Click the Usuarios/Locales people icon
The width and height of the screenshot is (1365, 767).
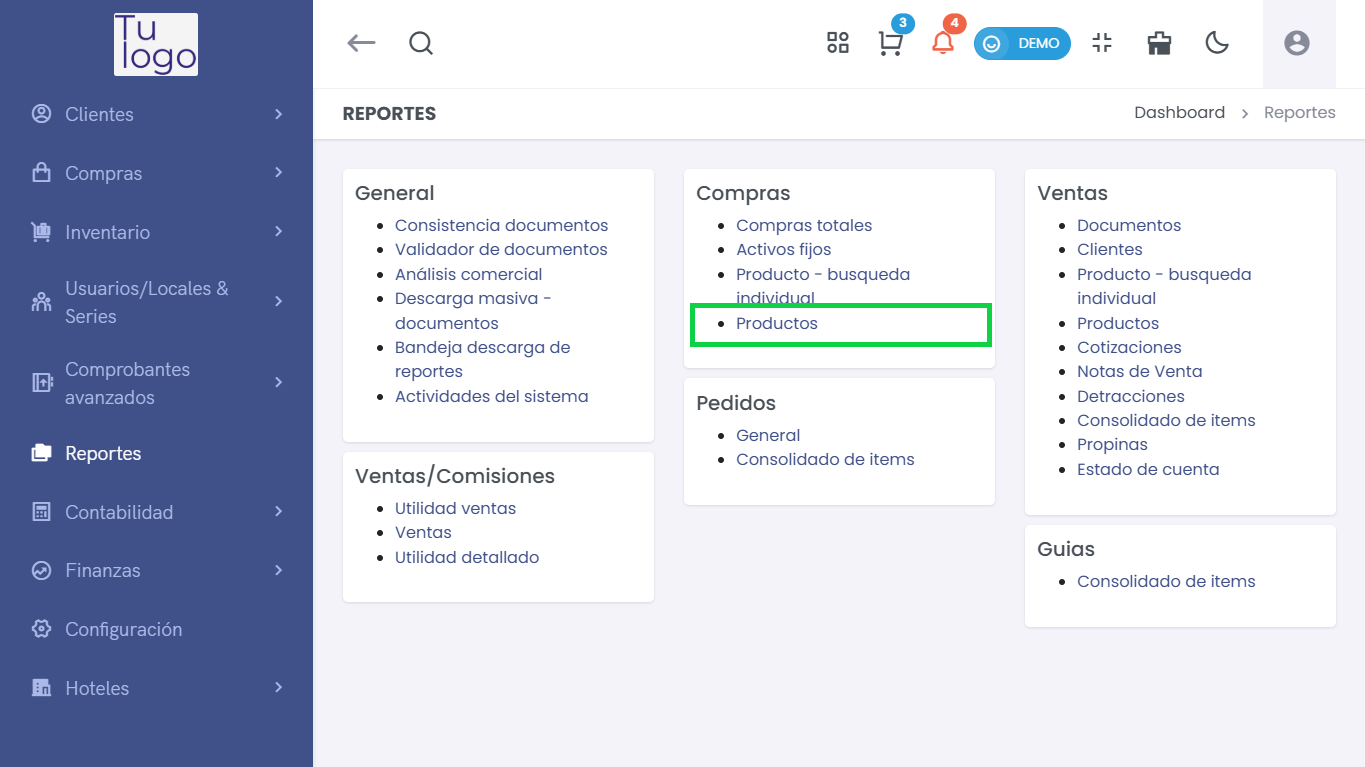tap(41, 302)
